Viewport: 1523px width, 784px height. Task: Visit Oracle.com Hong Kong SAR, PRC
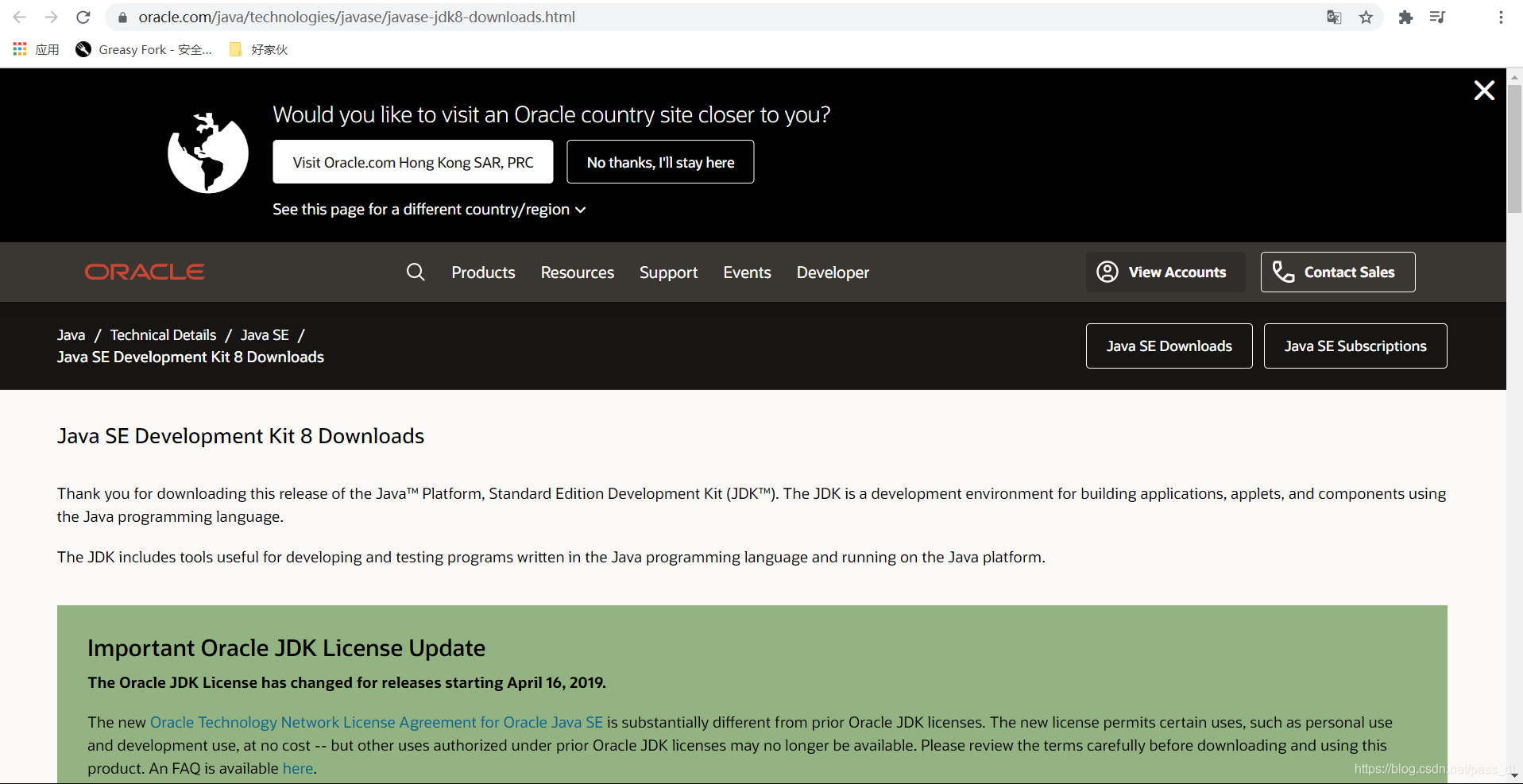point(413,162)
